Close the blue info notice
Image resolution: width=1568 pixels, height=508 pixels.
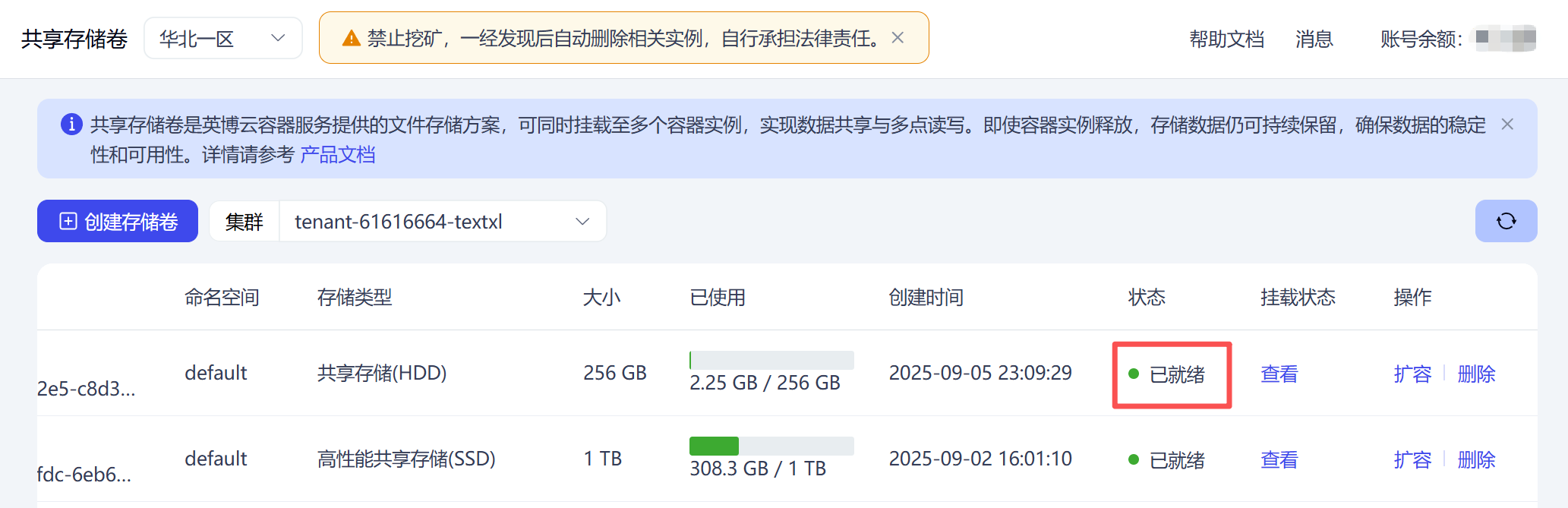tap(1507, 125)
